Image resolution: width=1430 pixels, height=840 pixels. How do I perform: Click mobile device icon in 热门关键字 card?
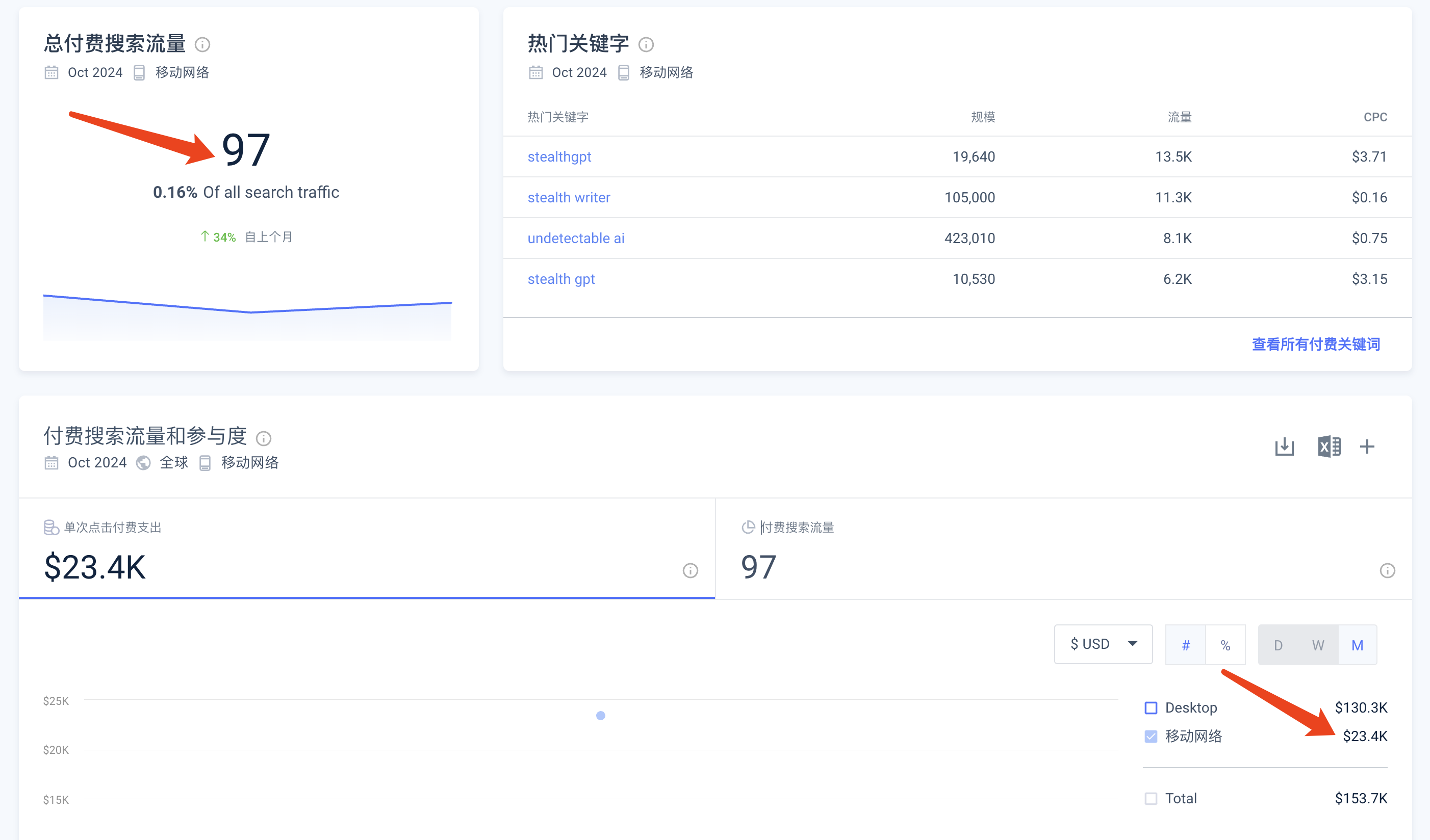623,72
